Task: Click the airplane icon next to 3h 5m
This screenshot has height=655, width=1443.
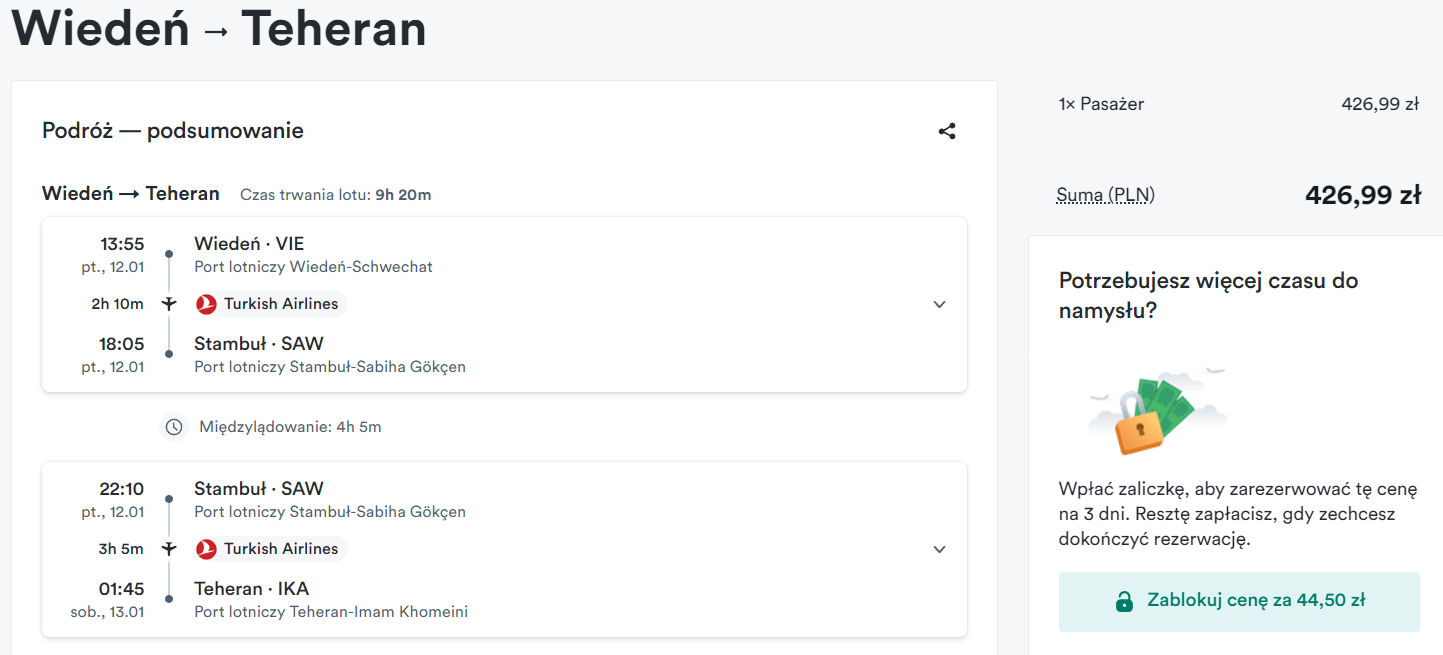Action: pos(169,549)
